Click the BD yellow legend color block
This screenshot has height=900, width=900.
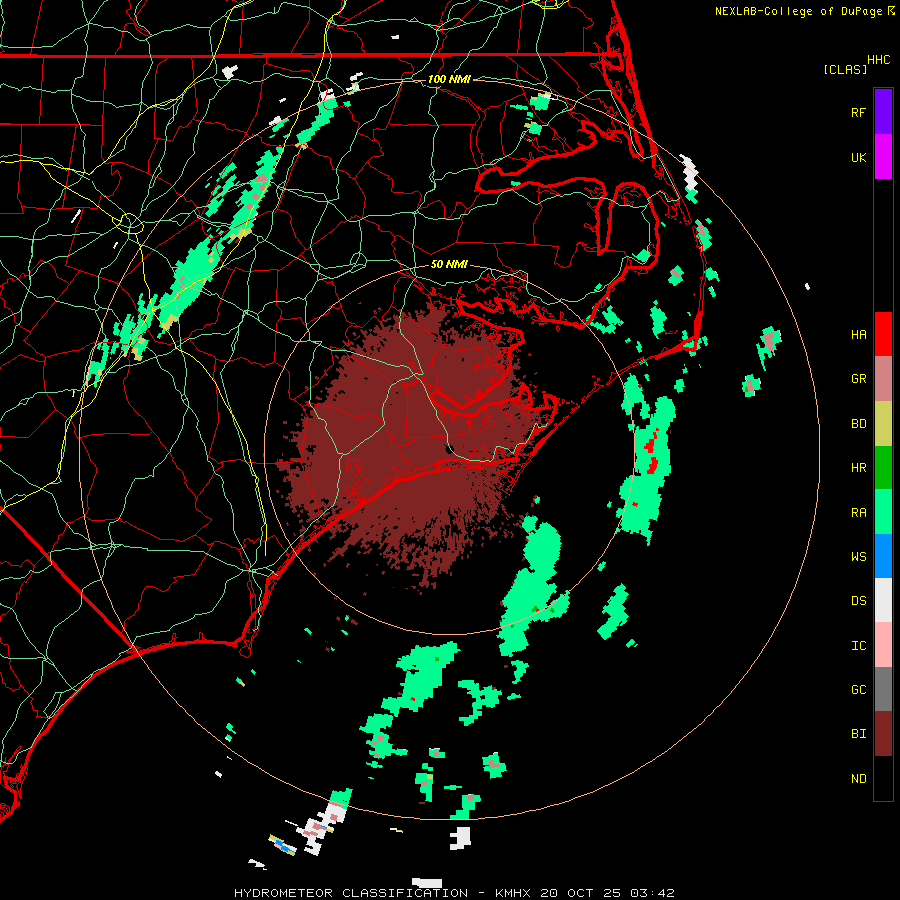click(883, 424)
